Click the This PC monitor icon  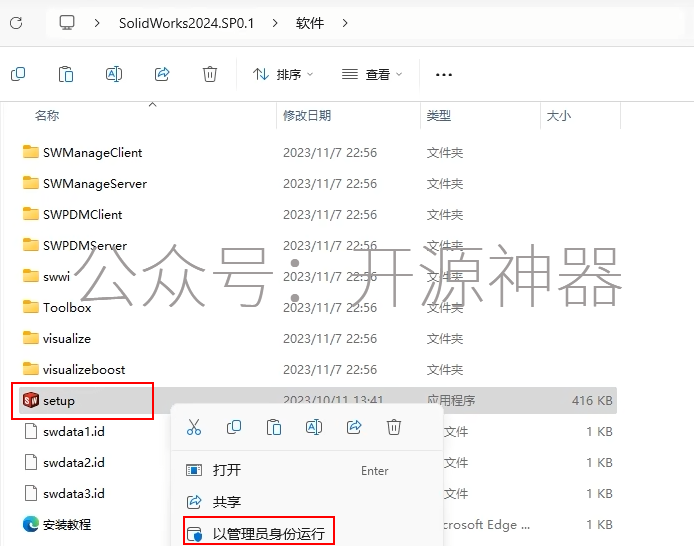pyautogui.click(x=67, y=23)
